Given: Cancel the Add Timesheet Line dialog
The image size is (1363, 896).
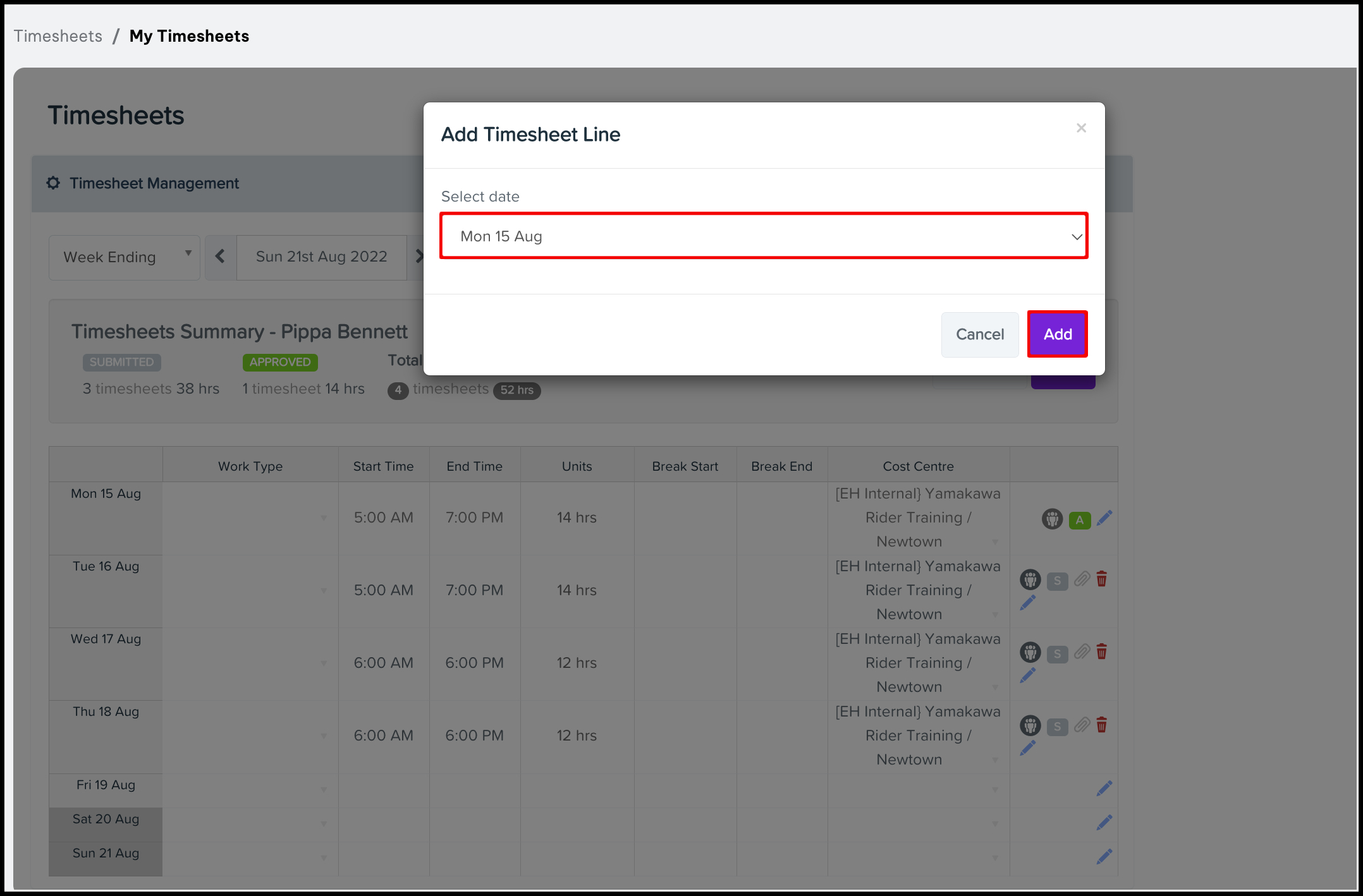Looking at the screenshot, I should [x=979, y=334].
